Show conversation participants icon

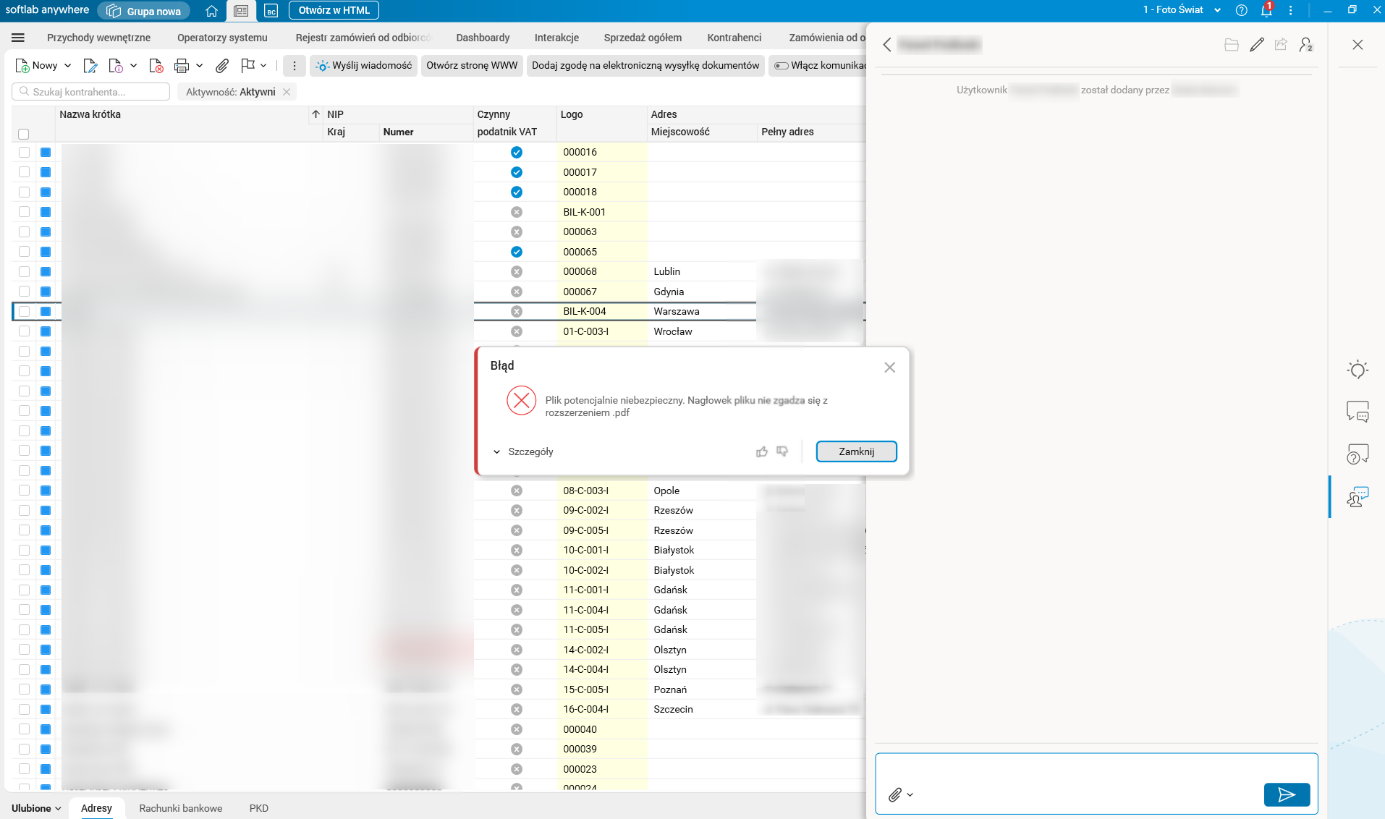tap(1306, 45)
